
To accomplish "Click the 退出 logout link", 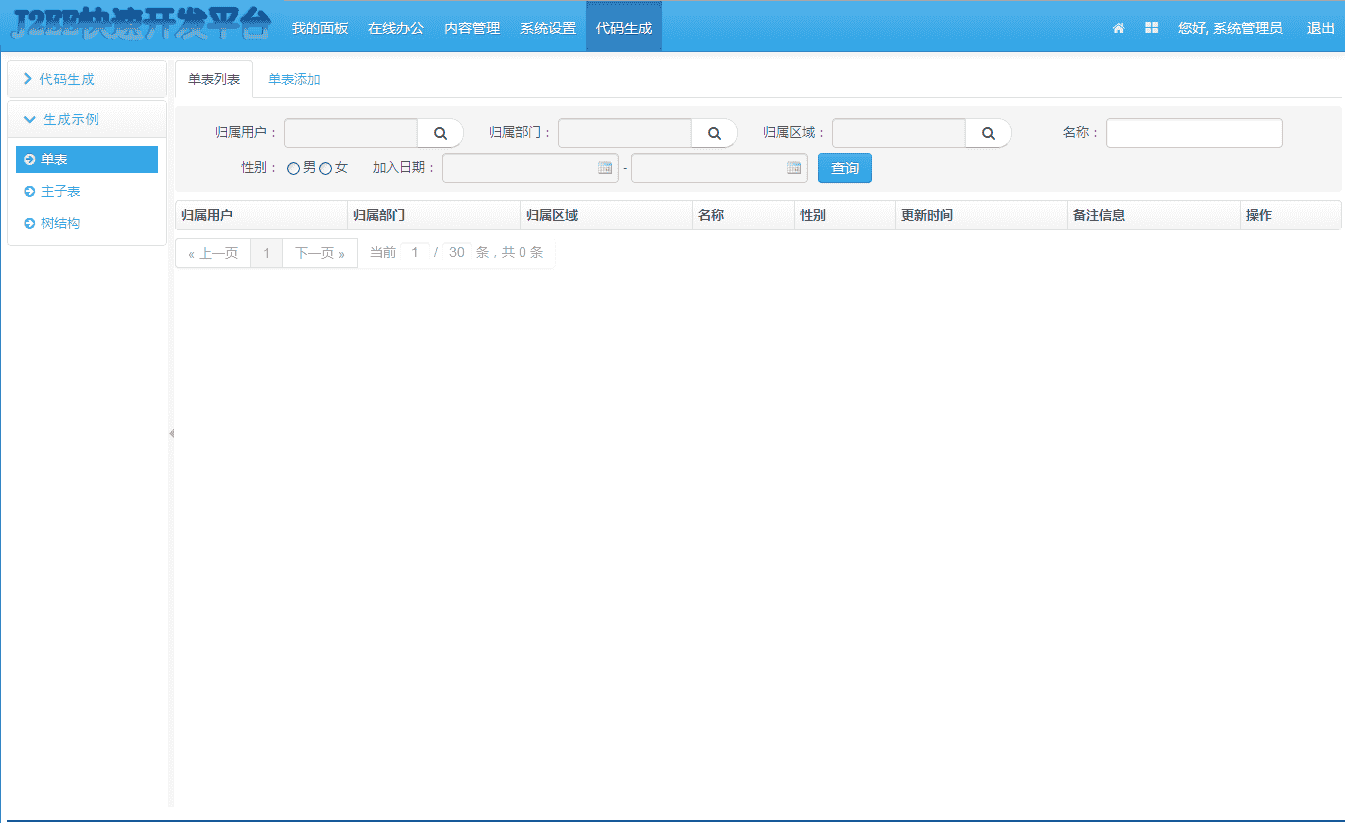I will tap(1321, 28).
